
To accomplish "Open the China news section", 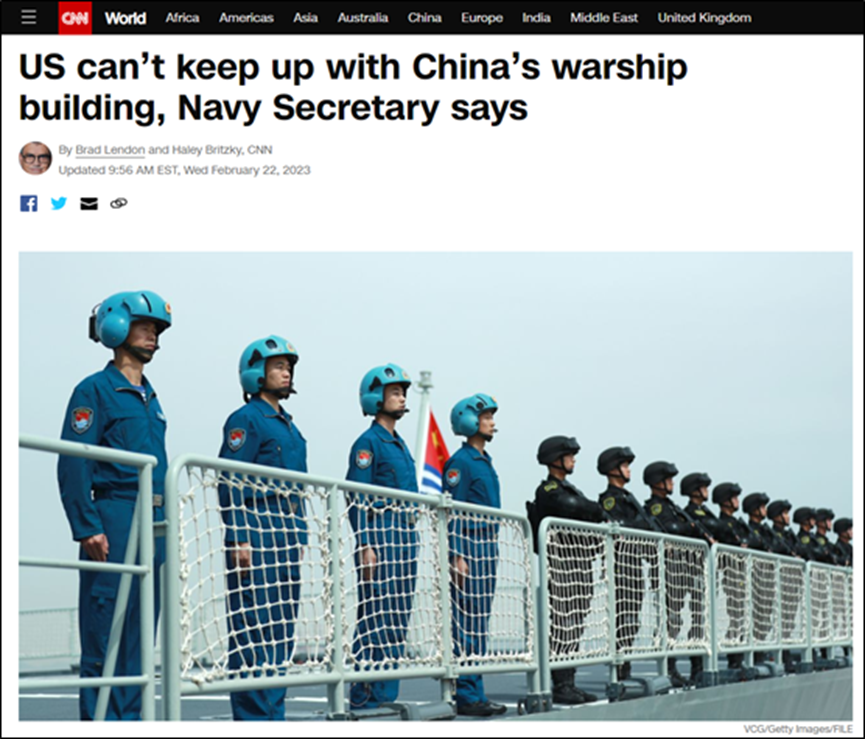I will tap(424, 18).
